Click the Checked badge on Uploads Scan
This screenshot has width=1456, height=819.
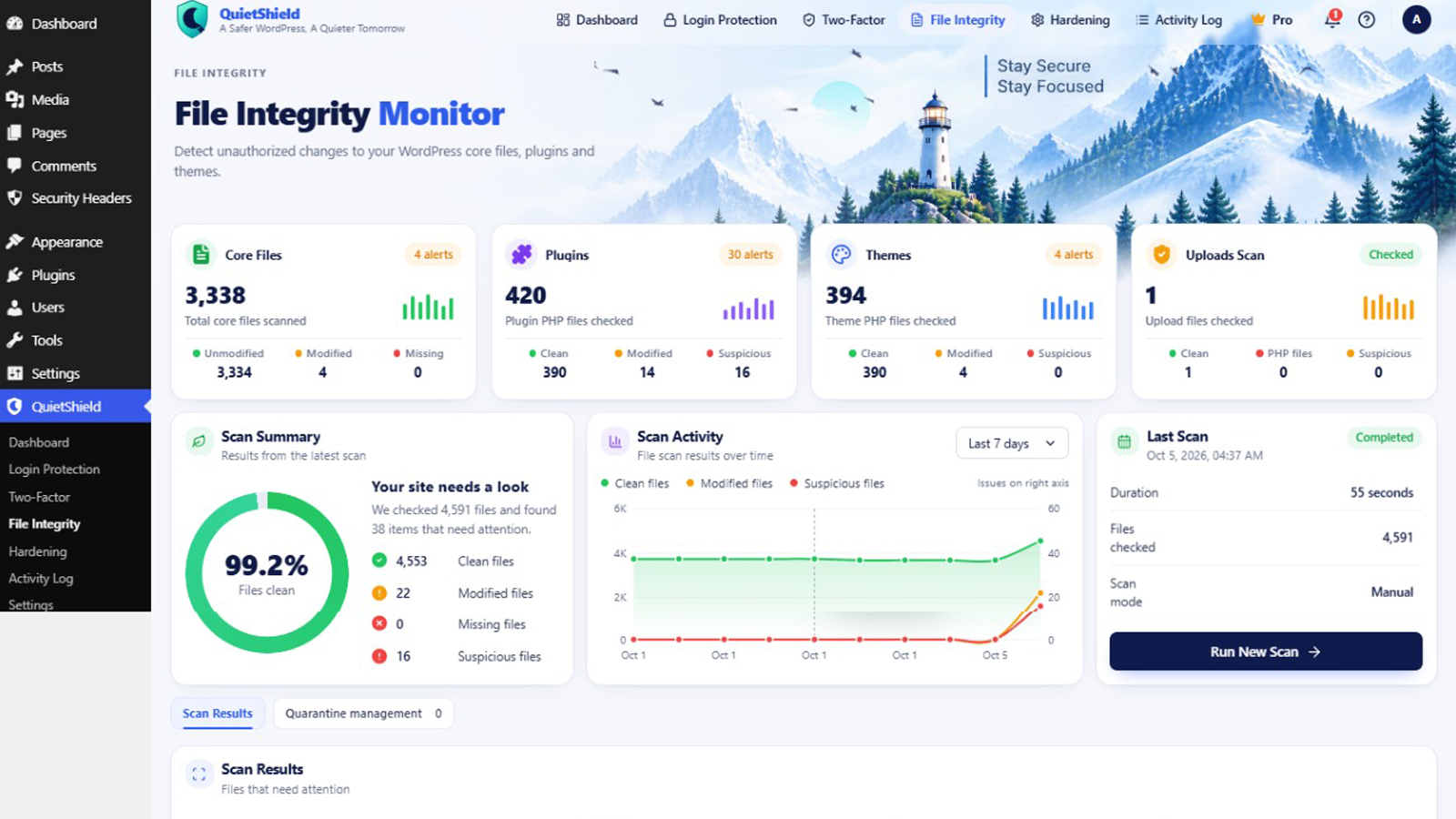pos(1391,255)
